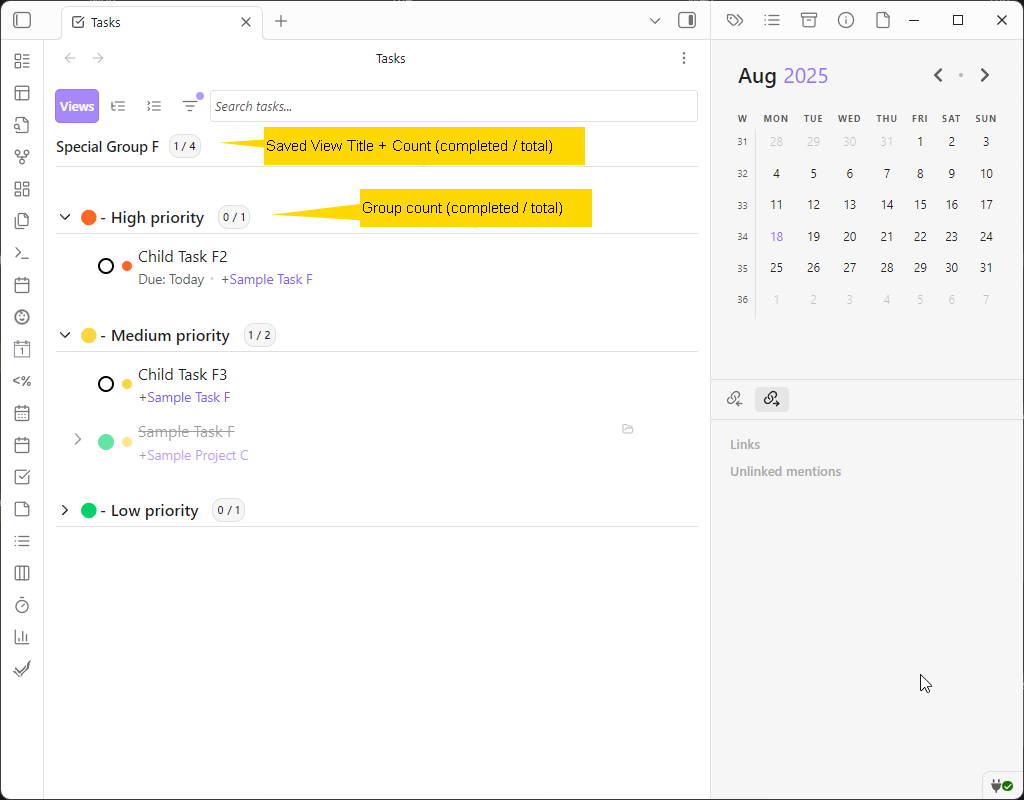Open the tab list dropdown arrow
The image size is (1024, 800).
[655, 21]
